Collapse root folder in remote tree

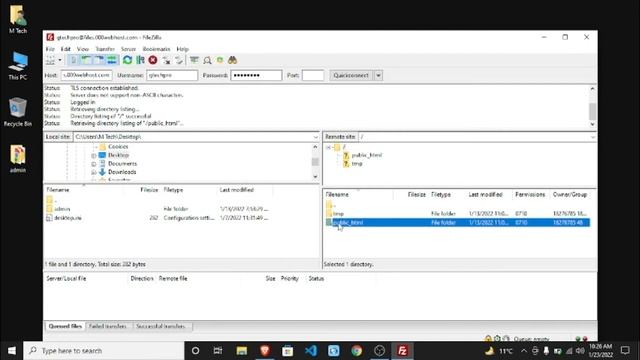point(328,147)
